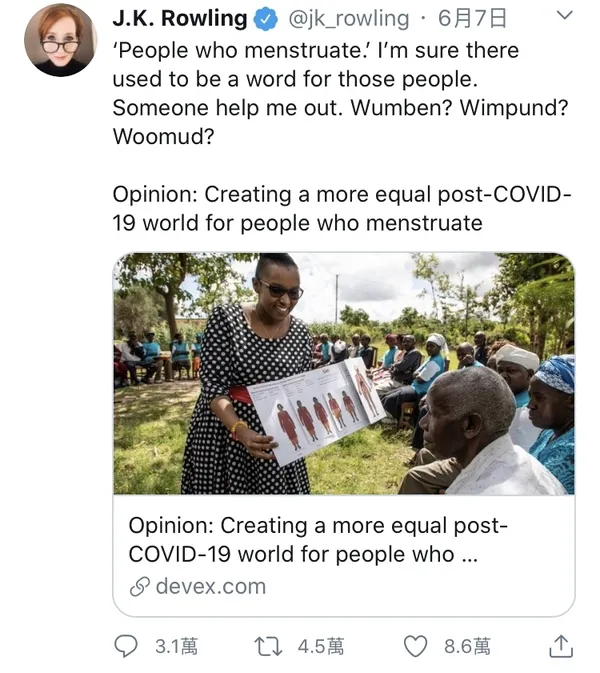Screen dimensions: 600x673
Task: Click the 'Opinion: Creating a more equal' text
Action: click(342, 209)
